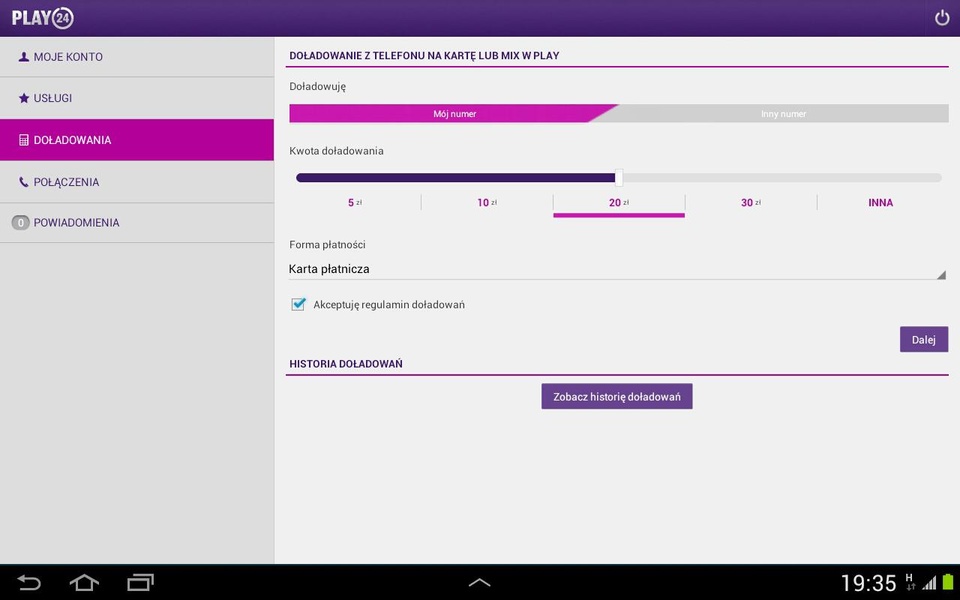Uncheck Akceptuję regulamin doładowań checkbox
Image resolution: width=960 pixels, height=600 pixels.
point(298,304)
